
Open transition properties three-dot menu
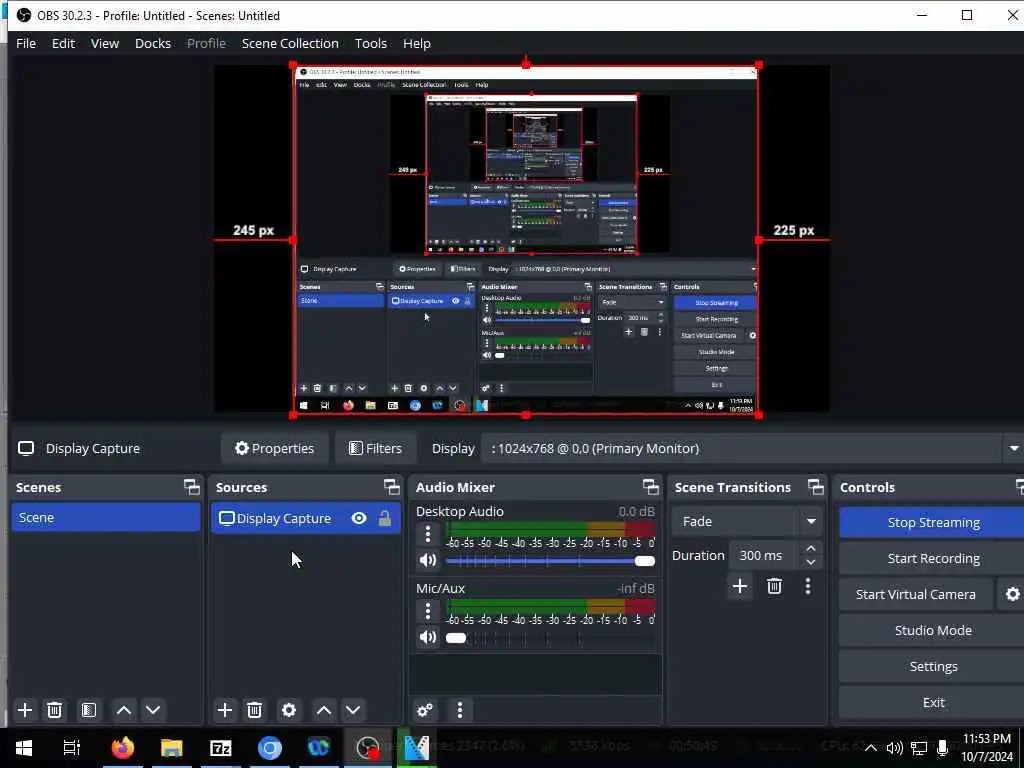click(808, 586)
